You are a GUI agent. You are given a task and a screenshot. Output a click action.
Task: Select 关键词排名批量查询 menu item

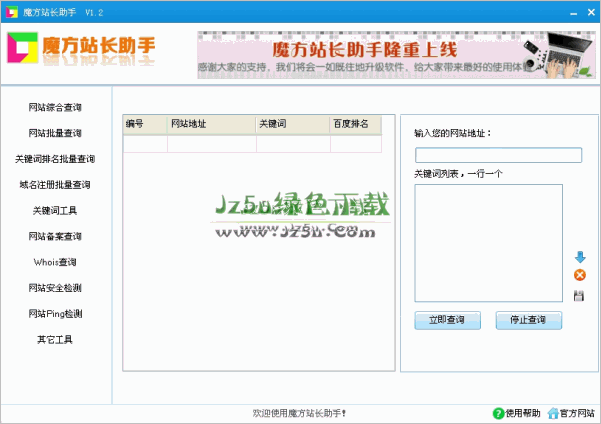[55, 159]
